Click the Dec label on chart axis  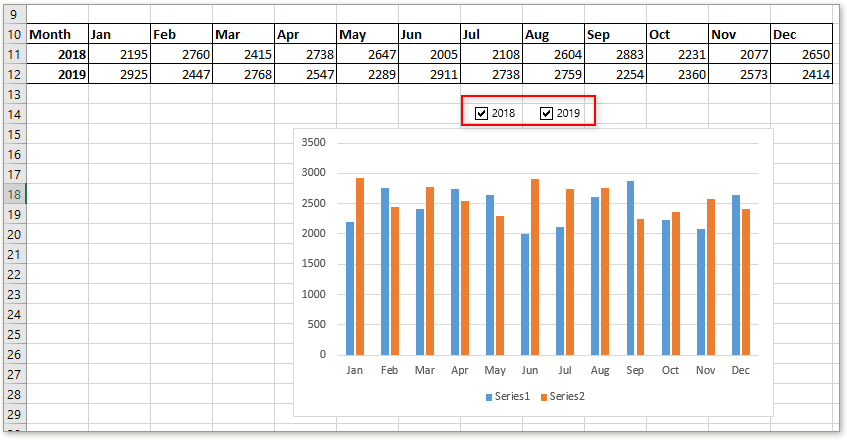(741, 371)
